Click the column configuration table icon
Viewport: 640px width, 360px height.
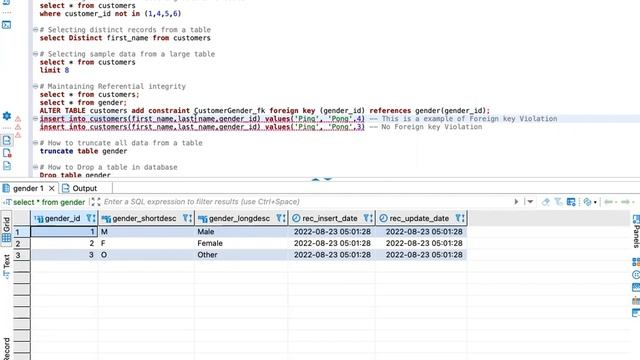point(571,202)
